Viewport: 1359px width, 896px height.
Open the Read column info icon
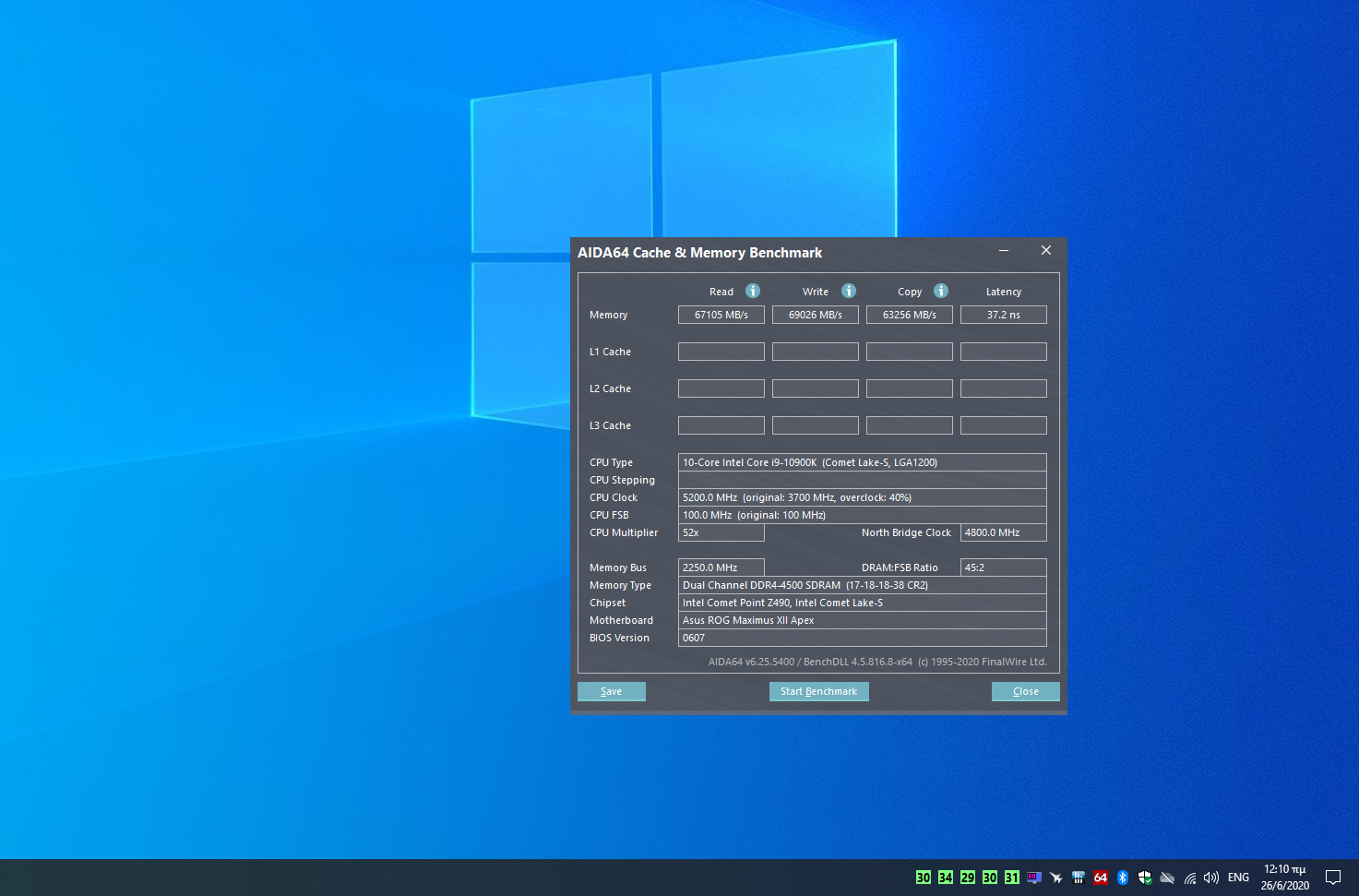click(753, 291)
